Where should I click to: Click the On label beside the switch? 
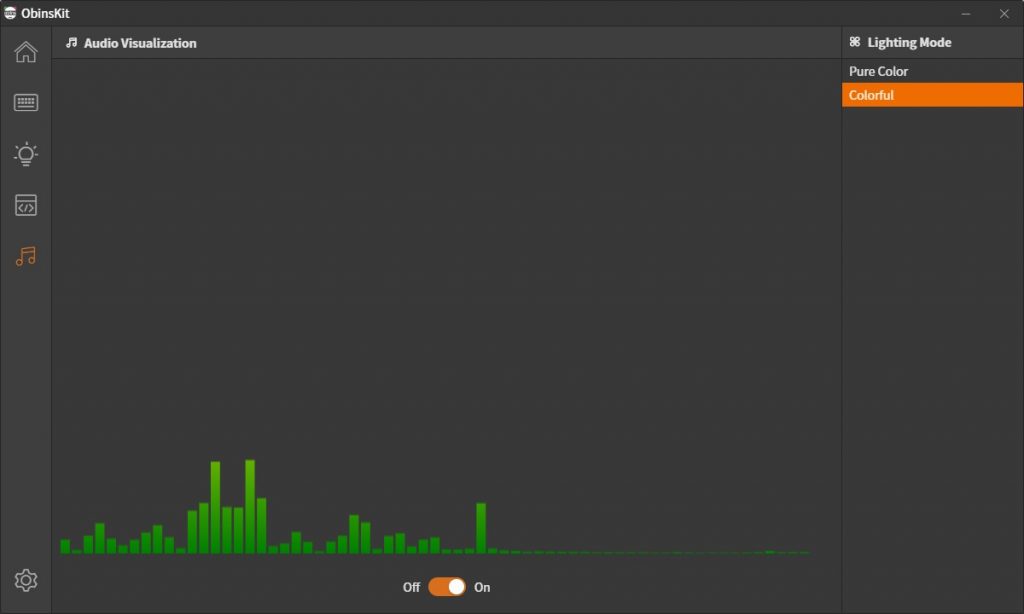pyautogui.click(x=482, y=587)
